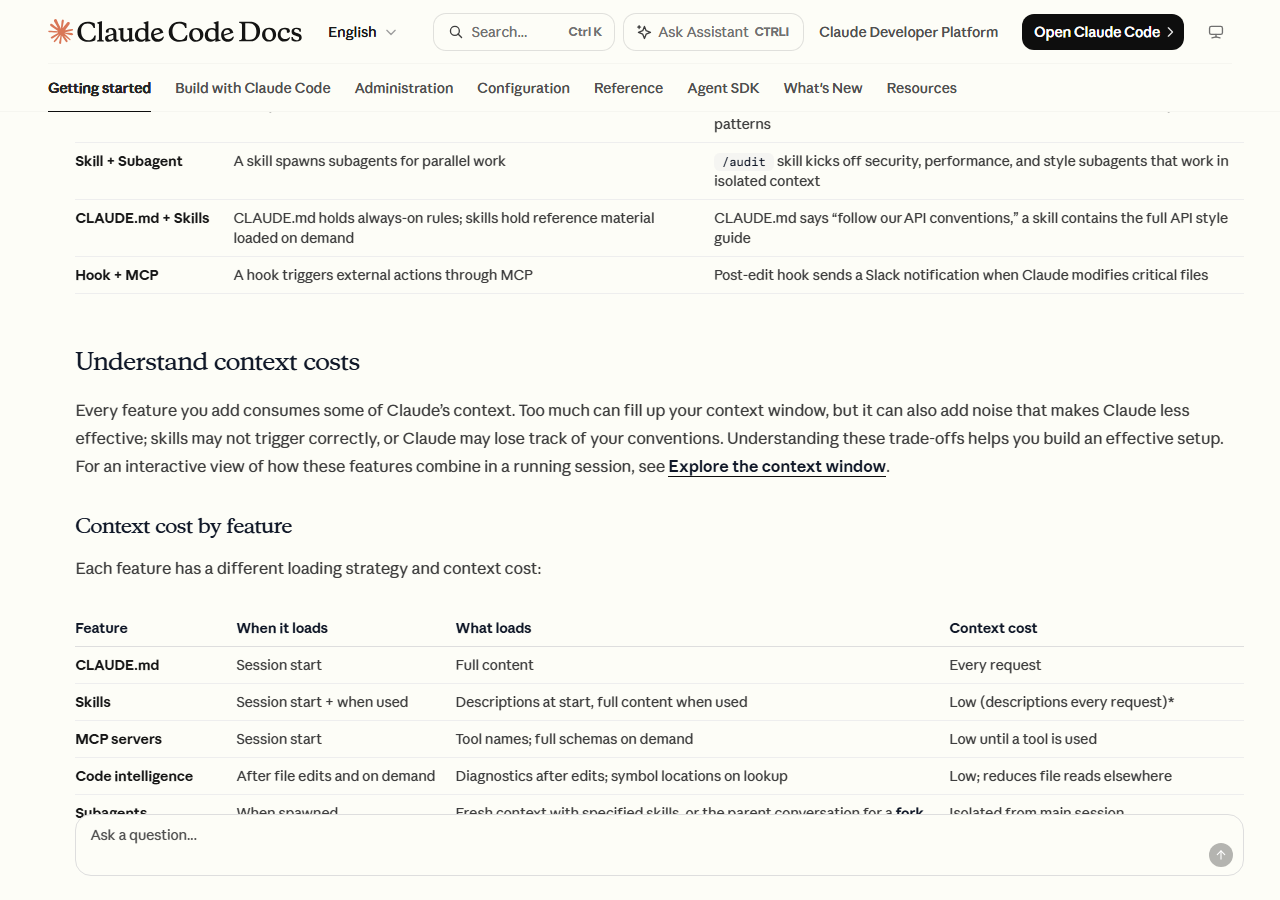Click the Context cost column header
This screenshot has height=900, width=1280.
tap(993, 628)
